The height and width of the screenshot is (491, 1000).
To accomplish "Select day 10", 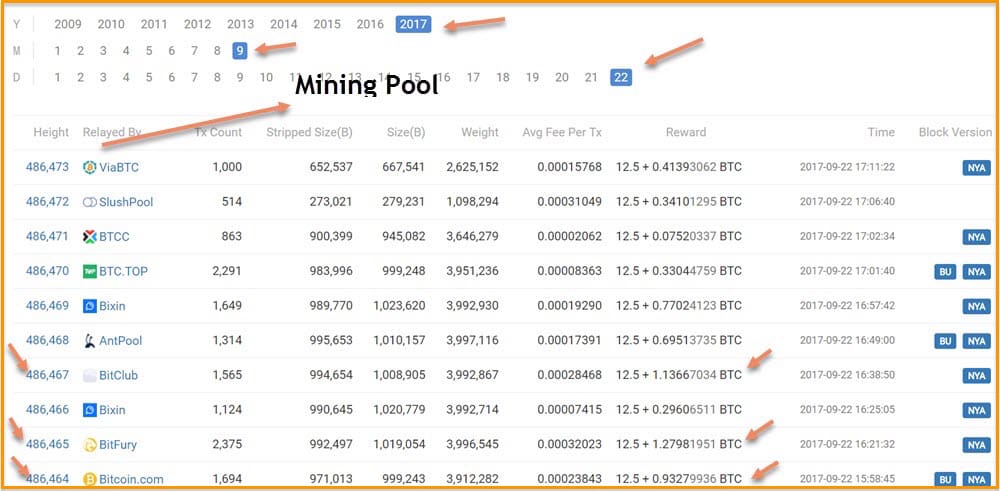I will point(266,77).
